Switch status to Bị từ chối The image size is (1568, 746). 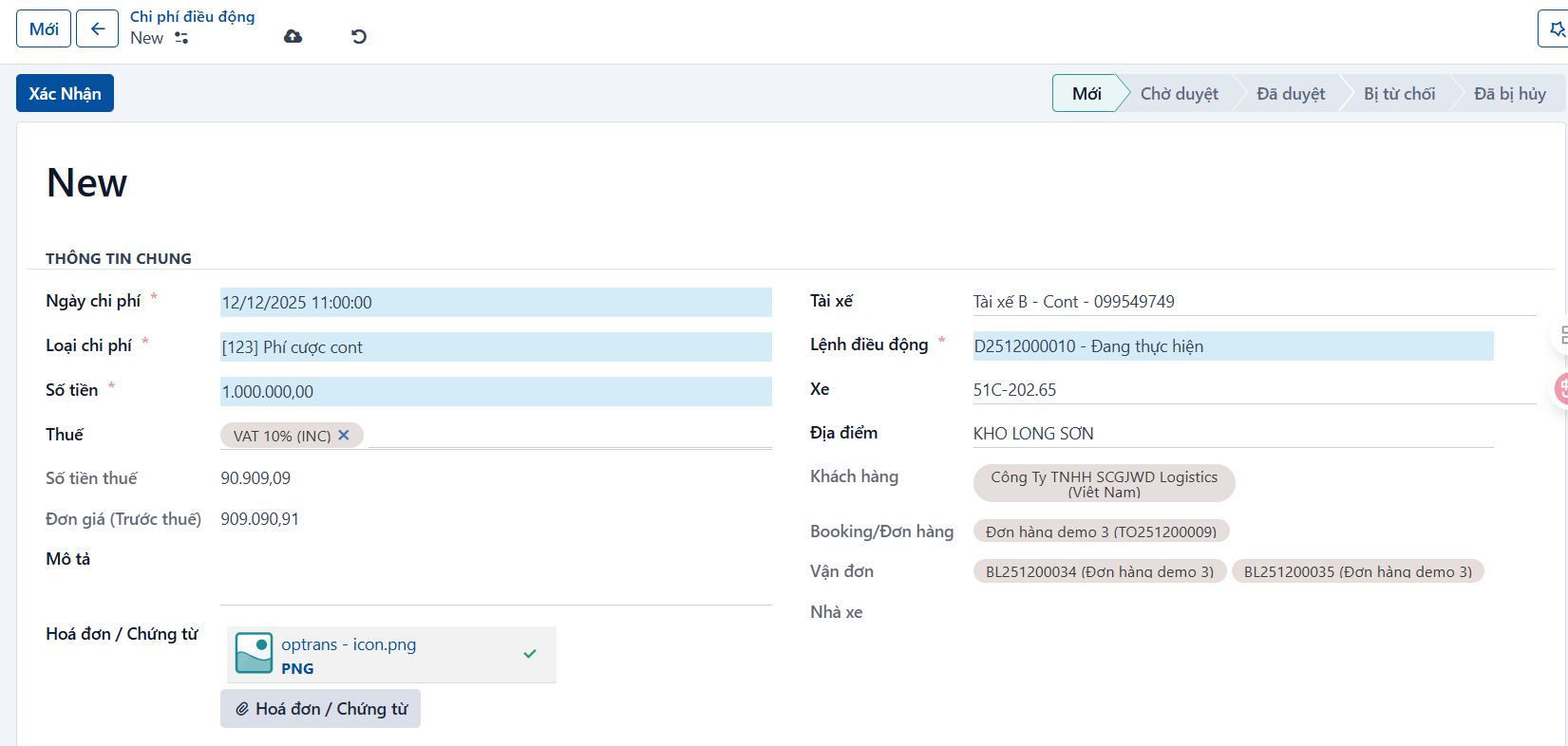point(1399,93)
